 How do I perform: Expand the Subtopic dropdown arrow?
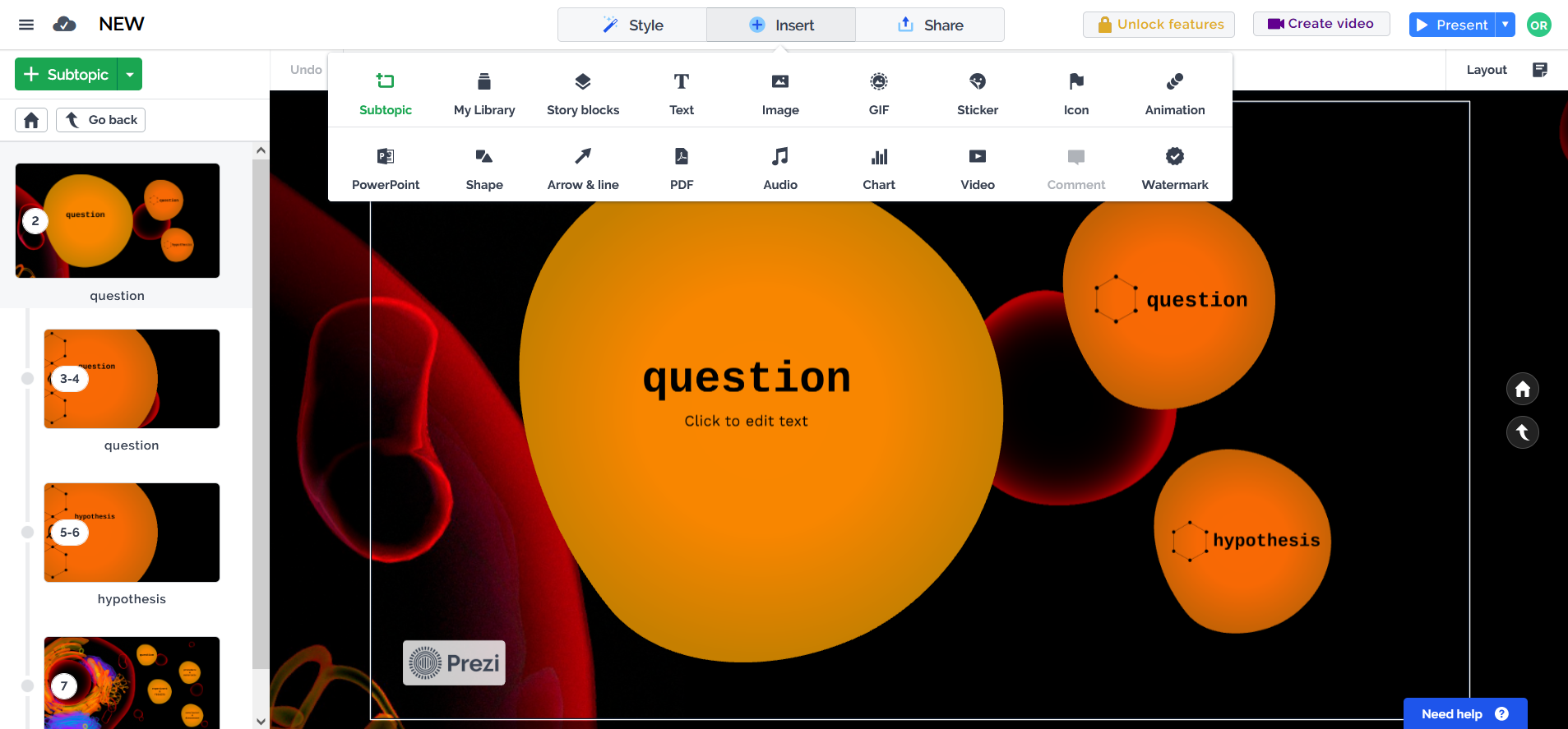coord(130,74)
